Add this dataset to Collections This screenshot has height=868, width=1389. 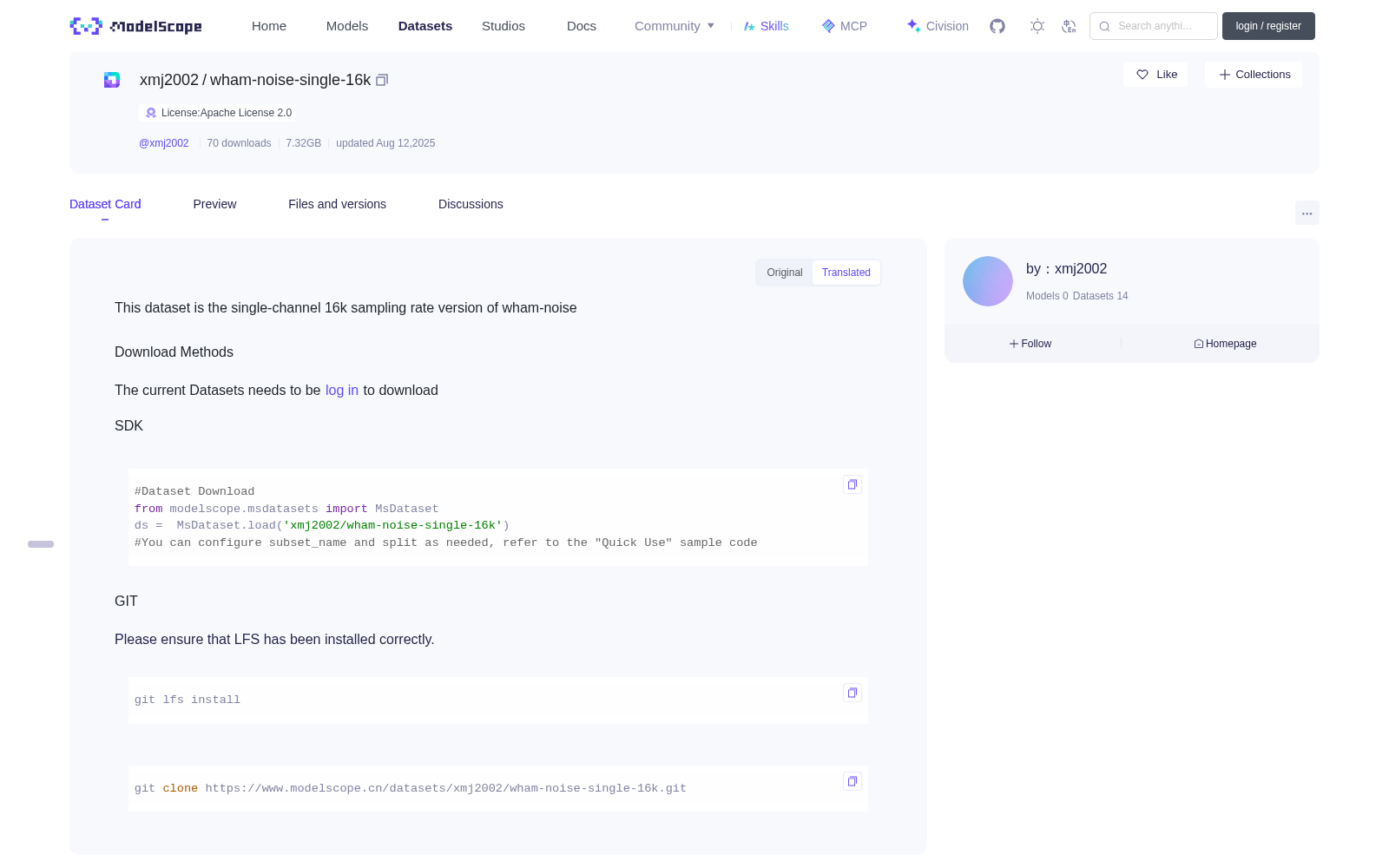[x=1254, y=75]
